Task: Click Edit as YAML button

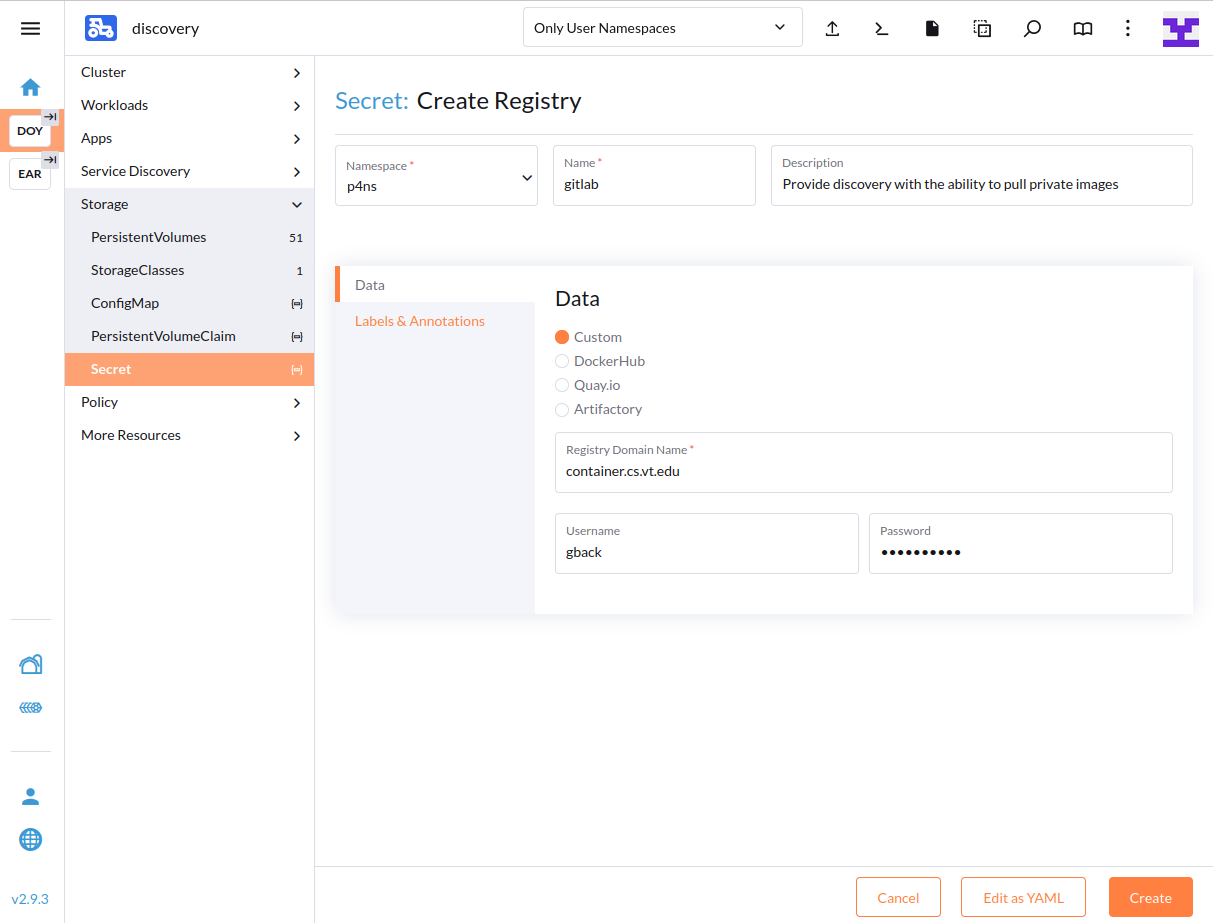Action: click(1023, 897)
